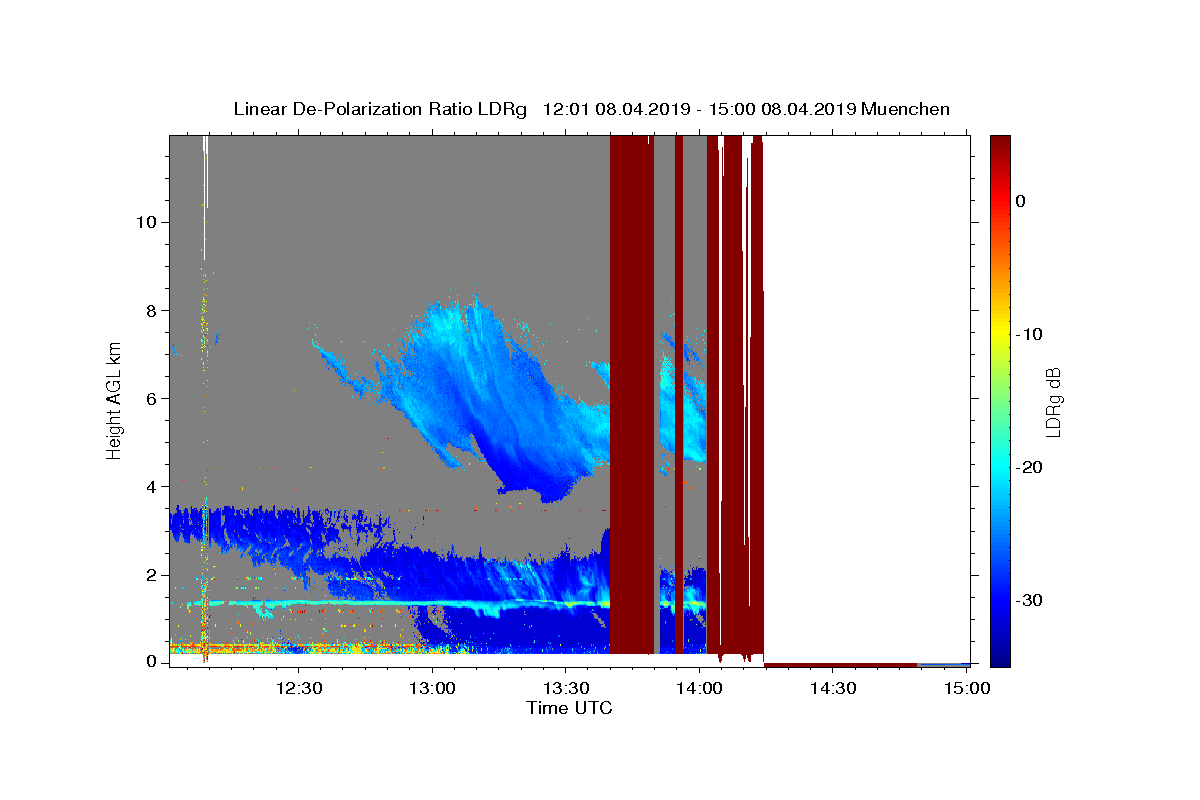
Task: Click the colorbar label -20
Action: pyautogui.click(x=1030, y=467)
